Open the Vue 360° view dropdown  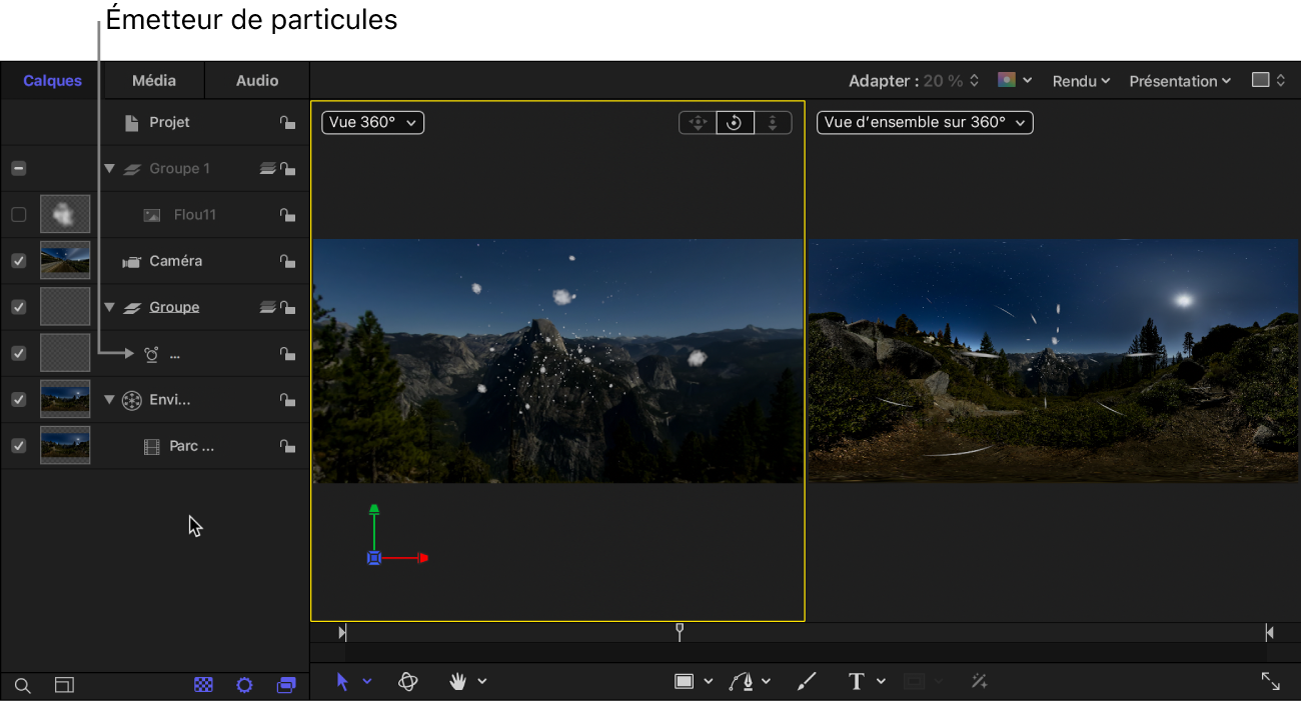coord(373,122)
